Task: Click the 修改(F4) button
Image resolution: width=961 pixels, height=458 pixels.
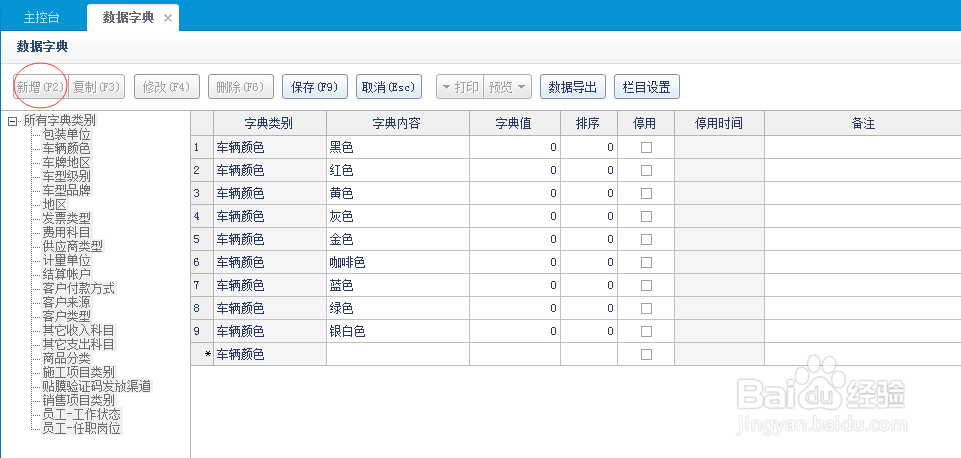Action: [167, 87]
